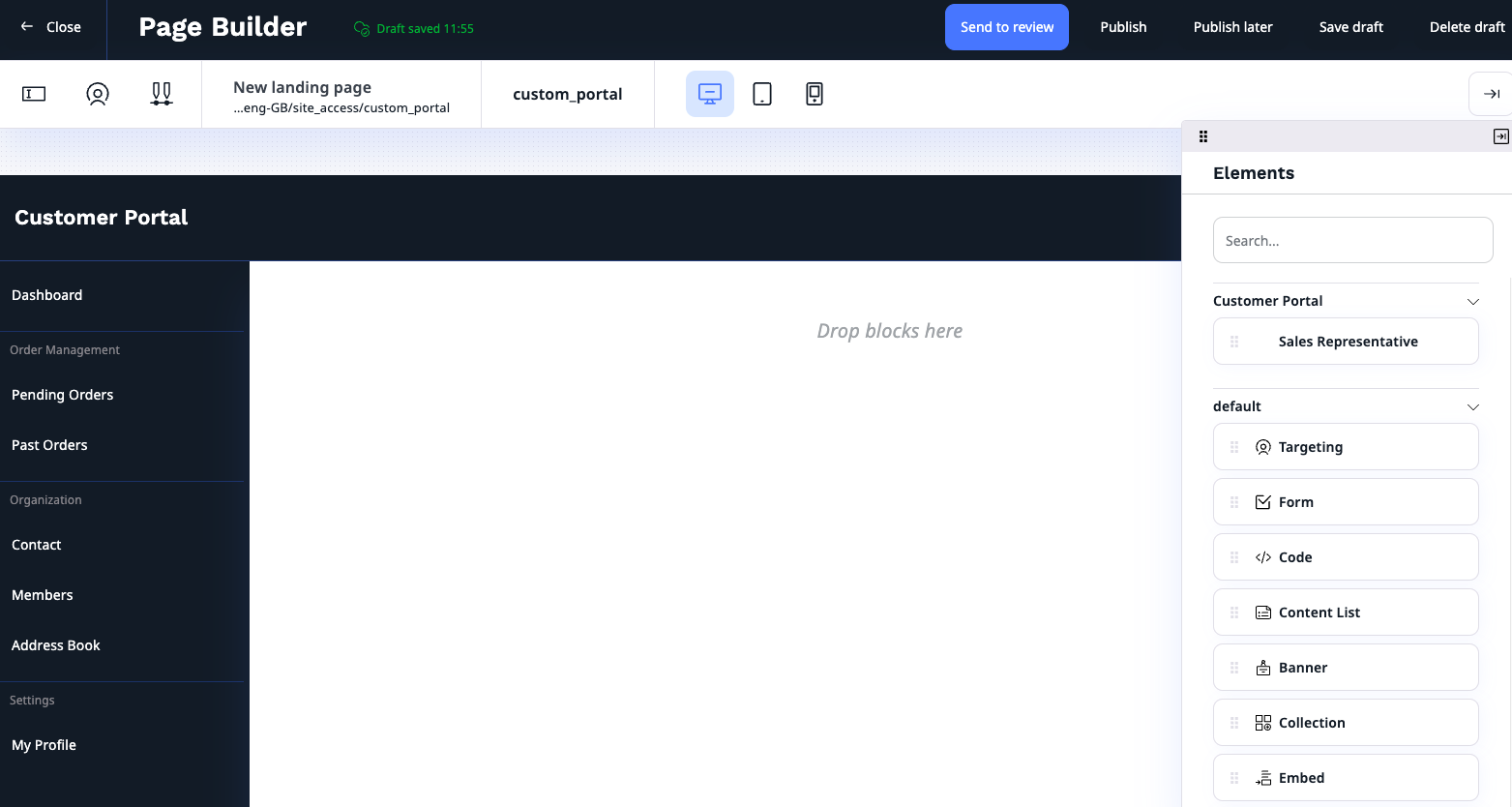Select the desktop preview mode
This screenshot has height=807, width=1512.
click(710, 93)
